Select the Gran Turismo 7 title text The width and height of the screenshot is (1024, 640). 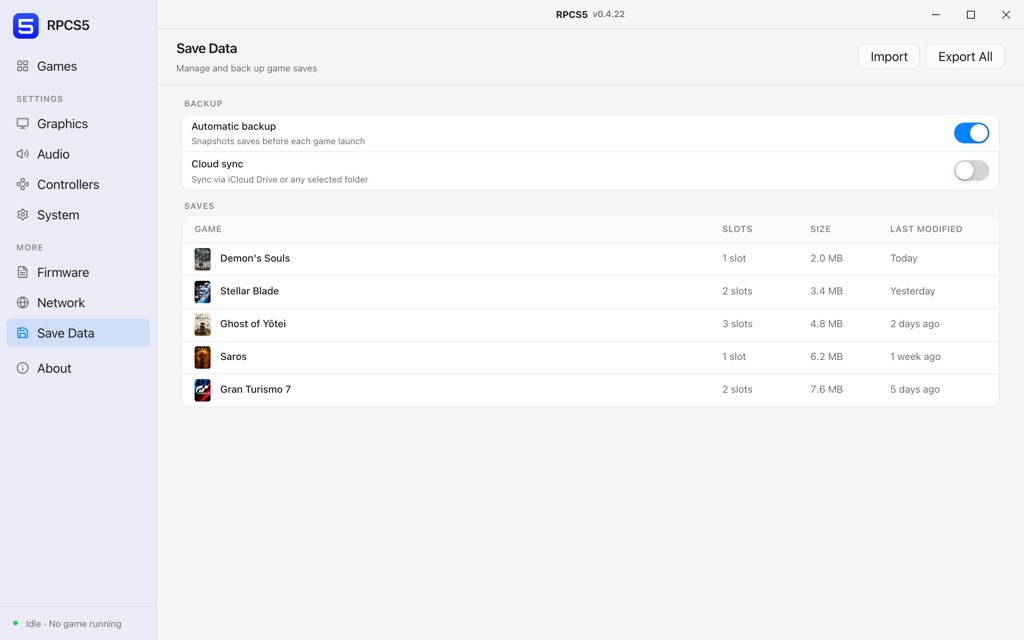255,389
